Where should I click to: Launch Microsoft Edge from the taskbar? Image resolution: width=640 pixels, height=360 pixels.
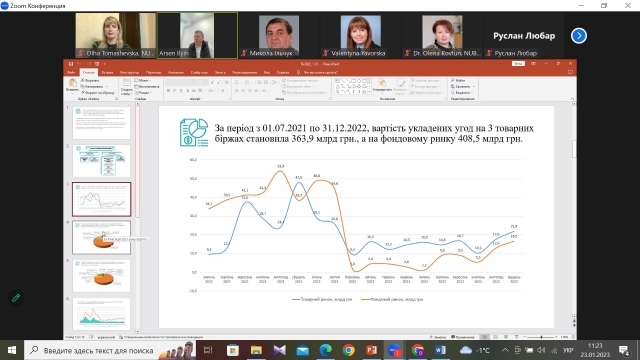325,350
